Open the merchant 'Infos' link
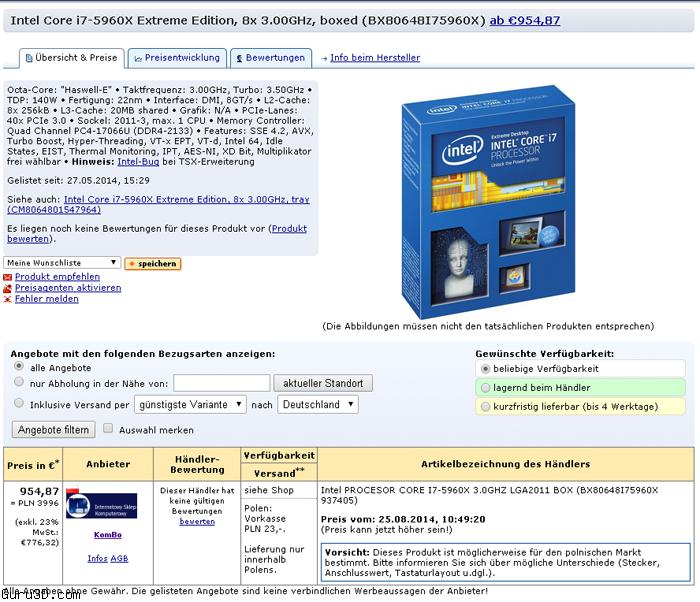This screenshot has width=700, height=602. pyautogui.click(x=97, y=559)
